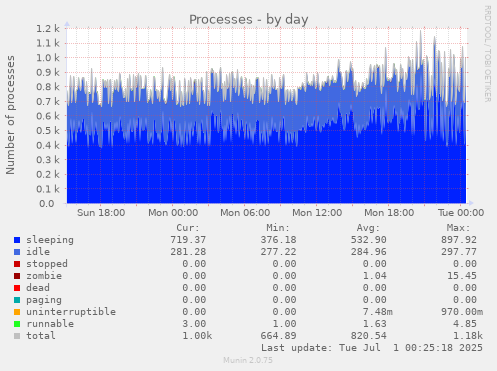Click runnable maximum value 4.85
This screenshot has height=371, width=497.
tap(465, 324)
